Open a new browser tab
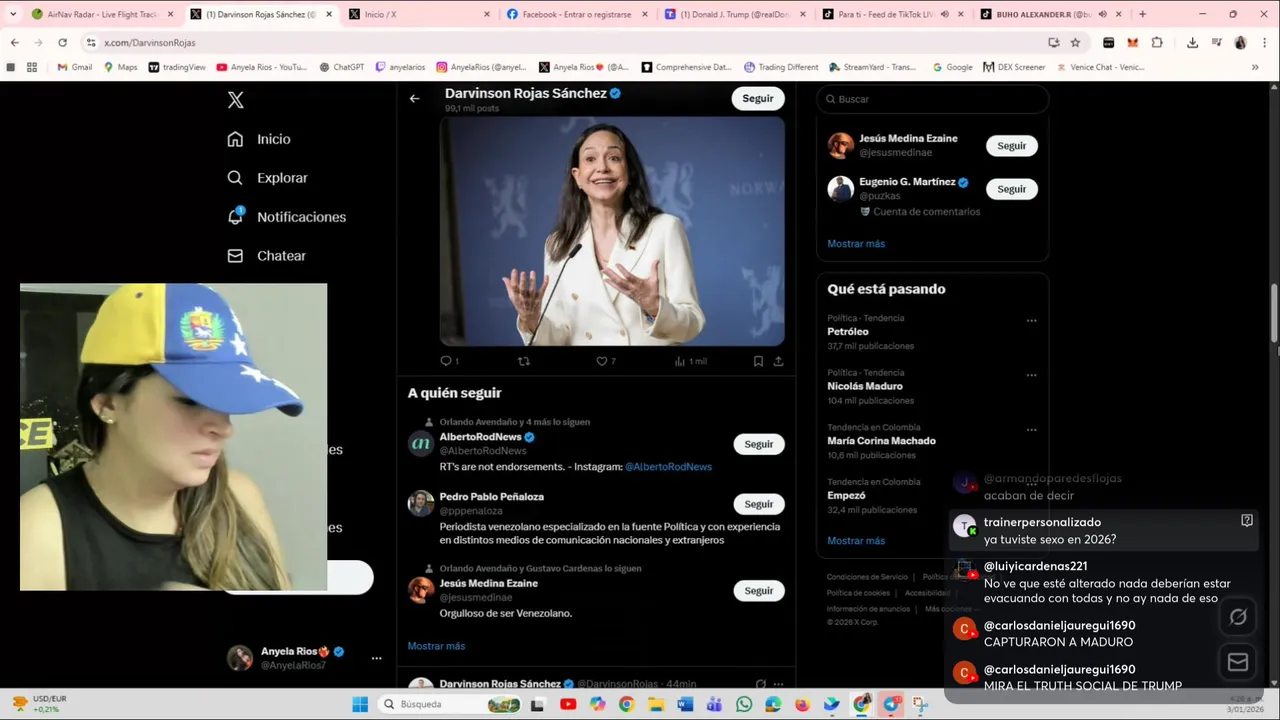 coord(1142,14)
